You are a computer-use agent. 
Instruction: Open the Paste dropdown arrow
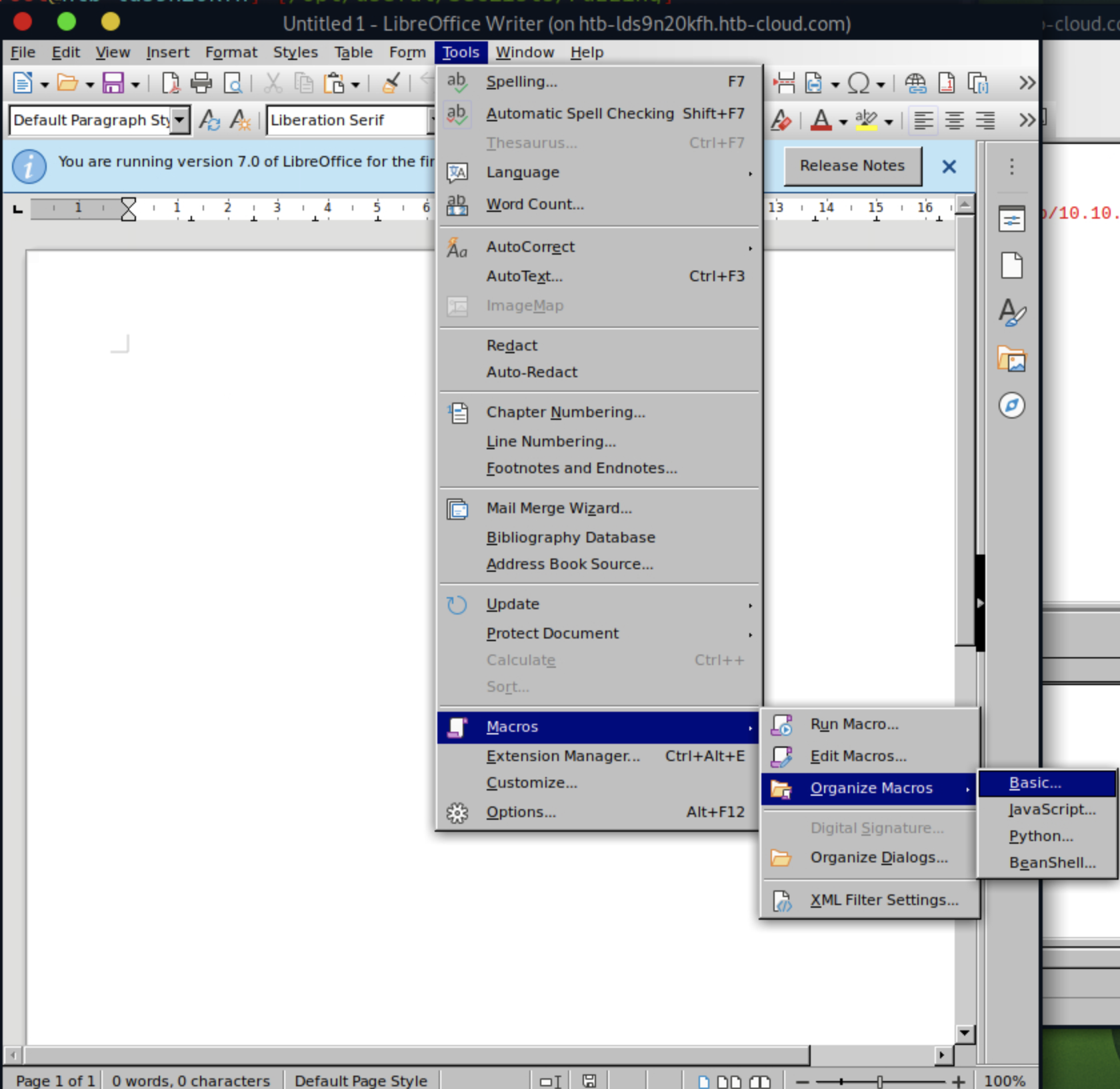click(355, 85)
